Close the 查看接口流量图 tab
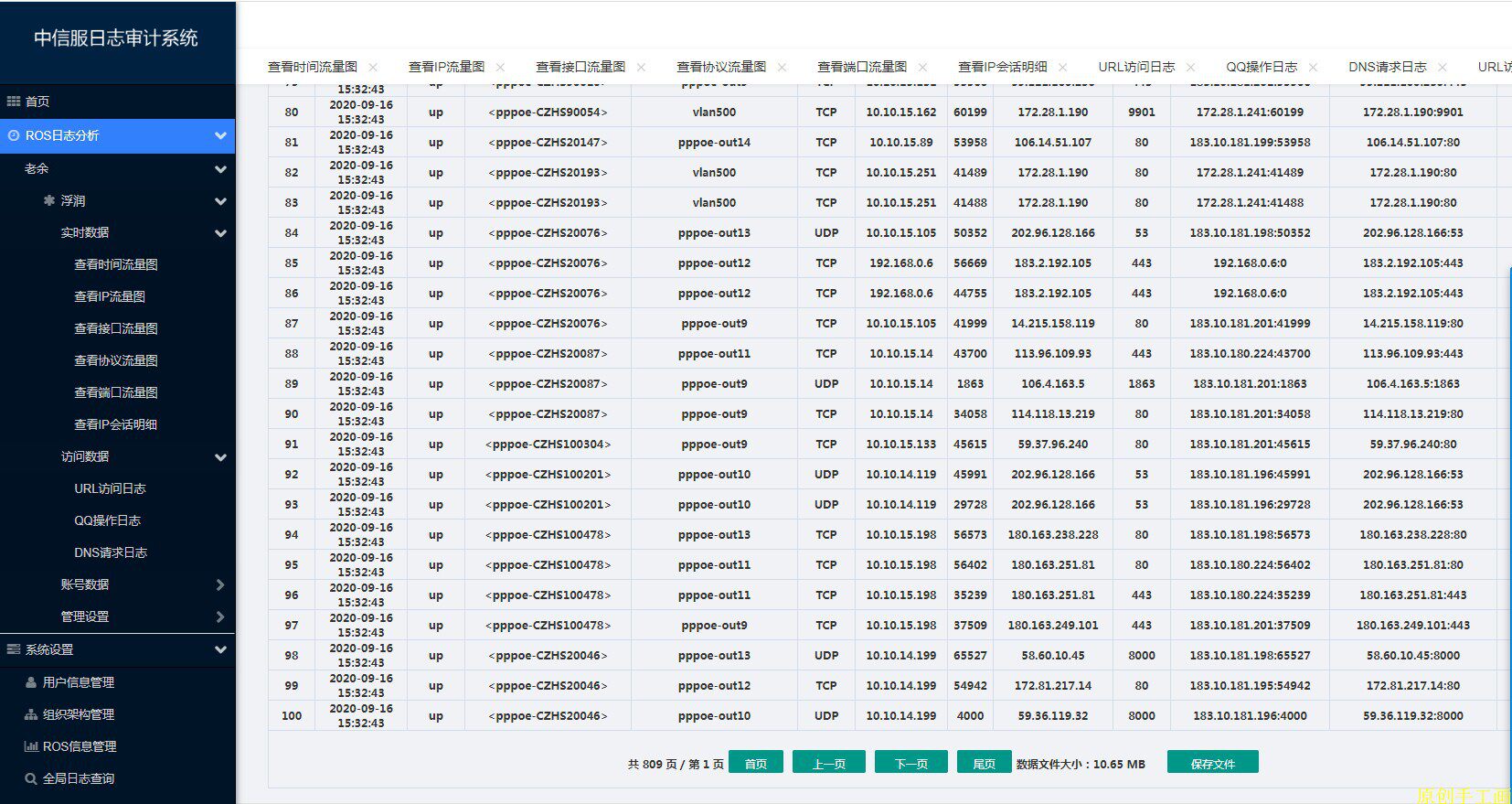Viewport: 1512px width, 804px height. (641, 67)
